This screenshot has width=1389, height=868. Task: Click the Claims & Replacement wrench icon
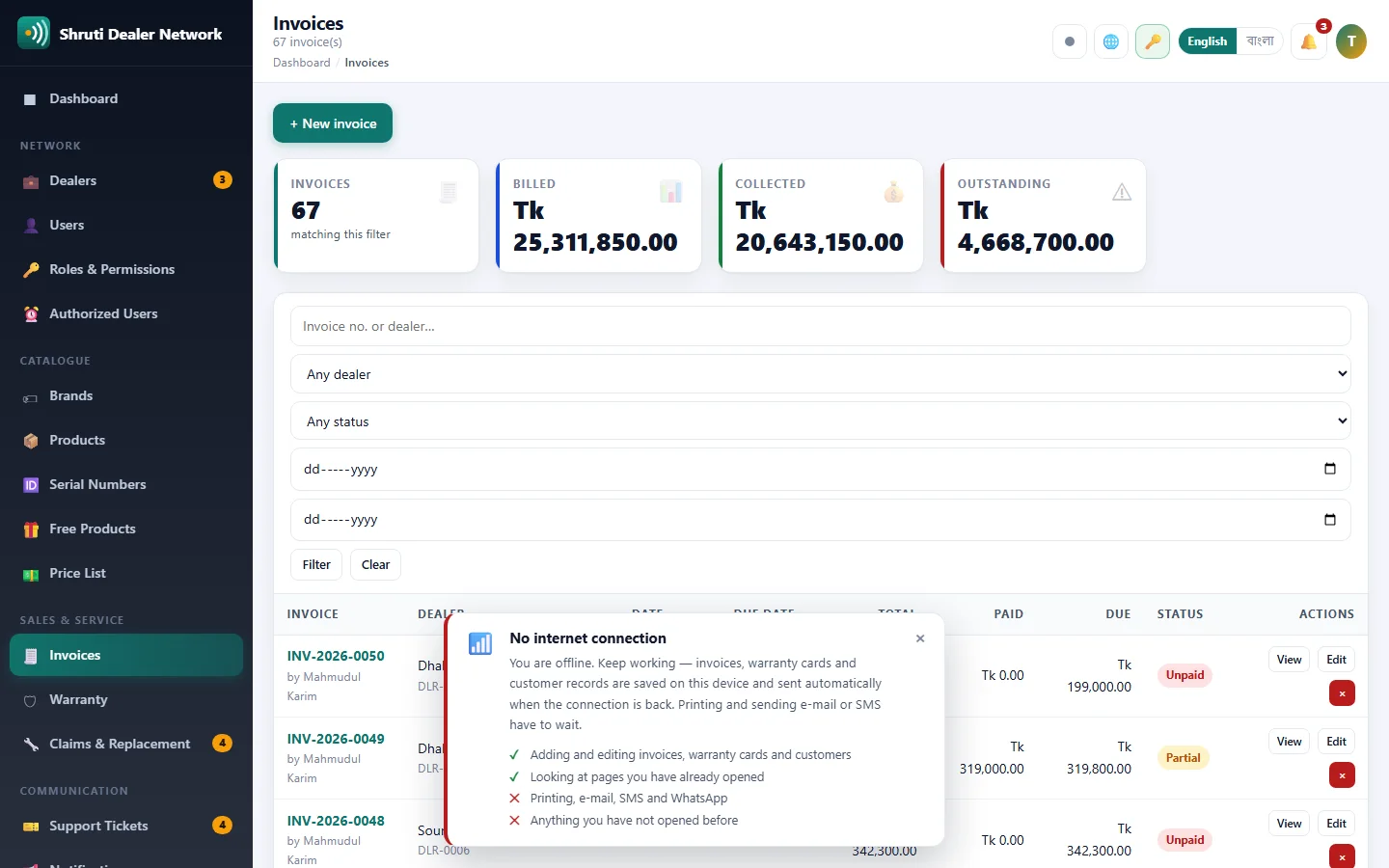(x=31, y=745)
